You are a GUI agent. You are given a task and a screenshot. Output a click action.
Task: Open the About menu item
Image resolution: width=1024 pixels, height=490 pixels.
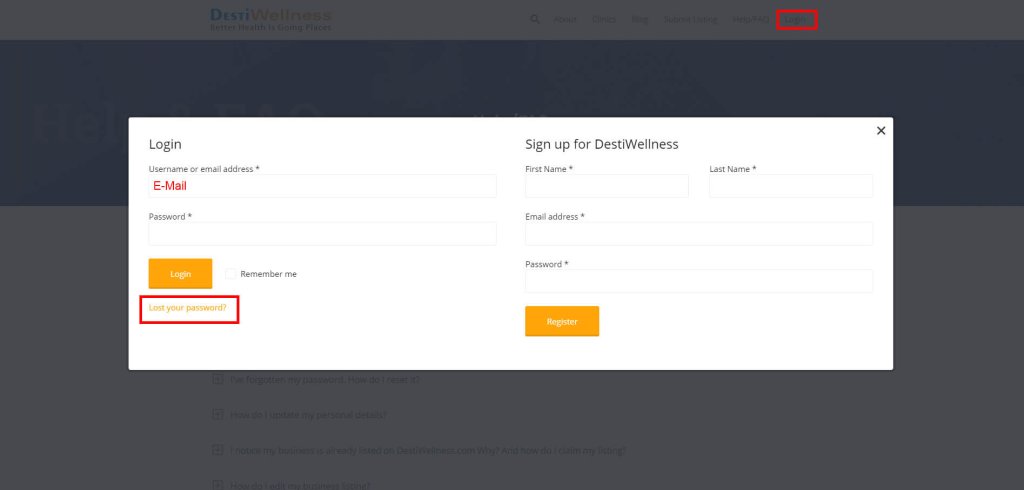click(565, 19)
